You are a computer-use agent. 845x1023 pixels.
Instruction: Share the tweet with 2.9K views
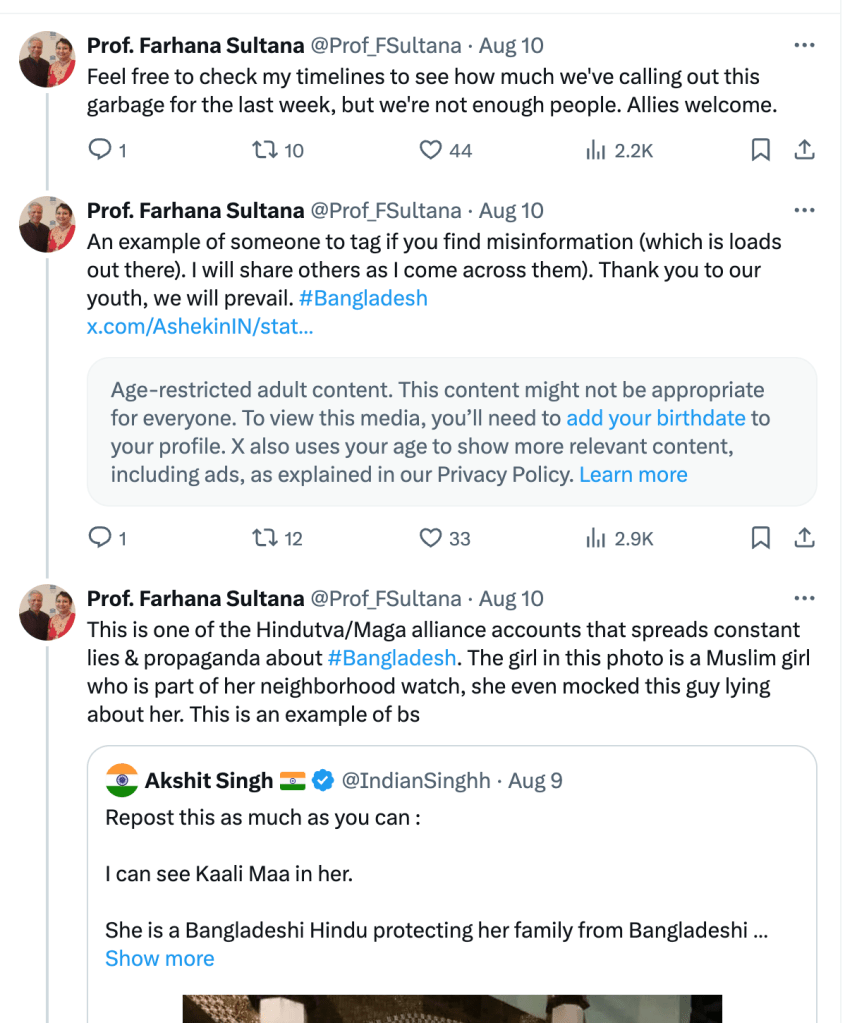tap(803, 538)
